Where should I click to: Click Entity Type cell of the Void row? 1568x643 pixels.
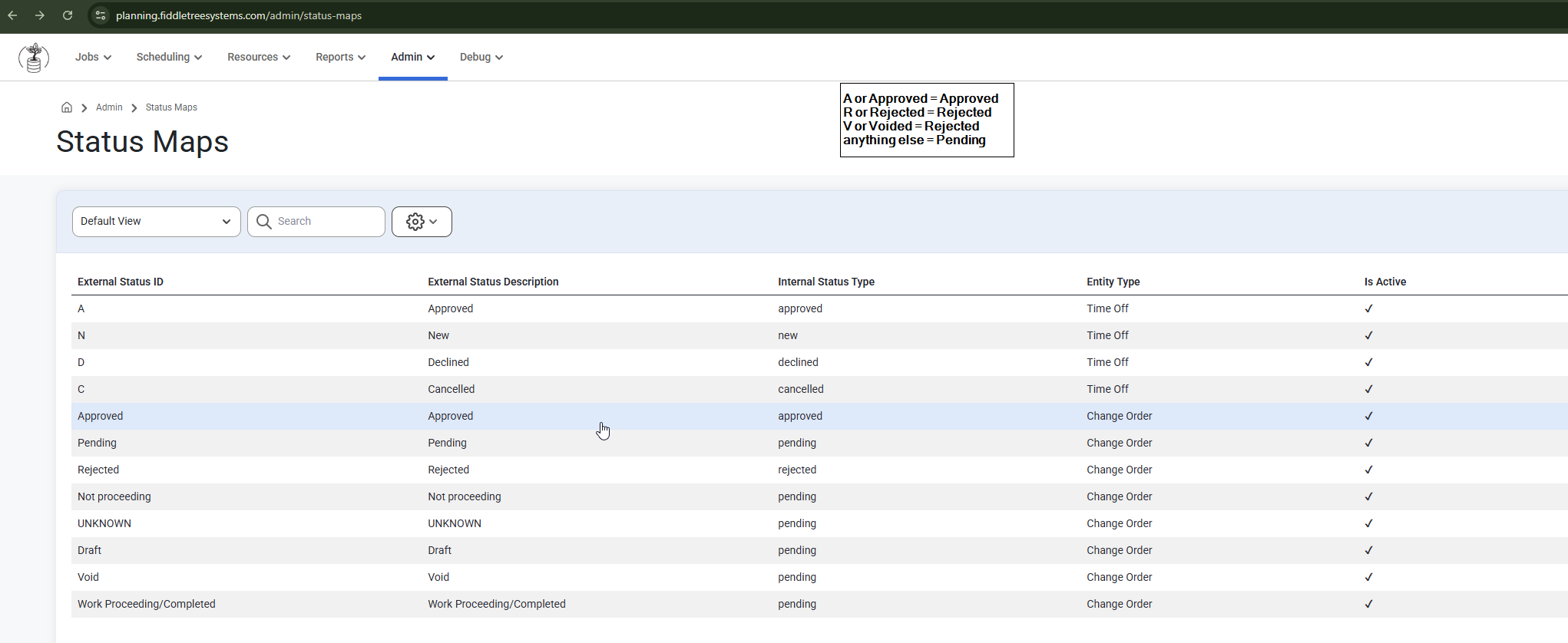tap(1120, 577)
